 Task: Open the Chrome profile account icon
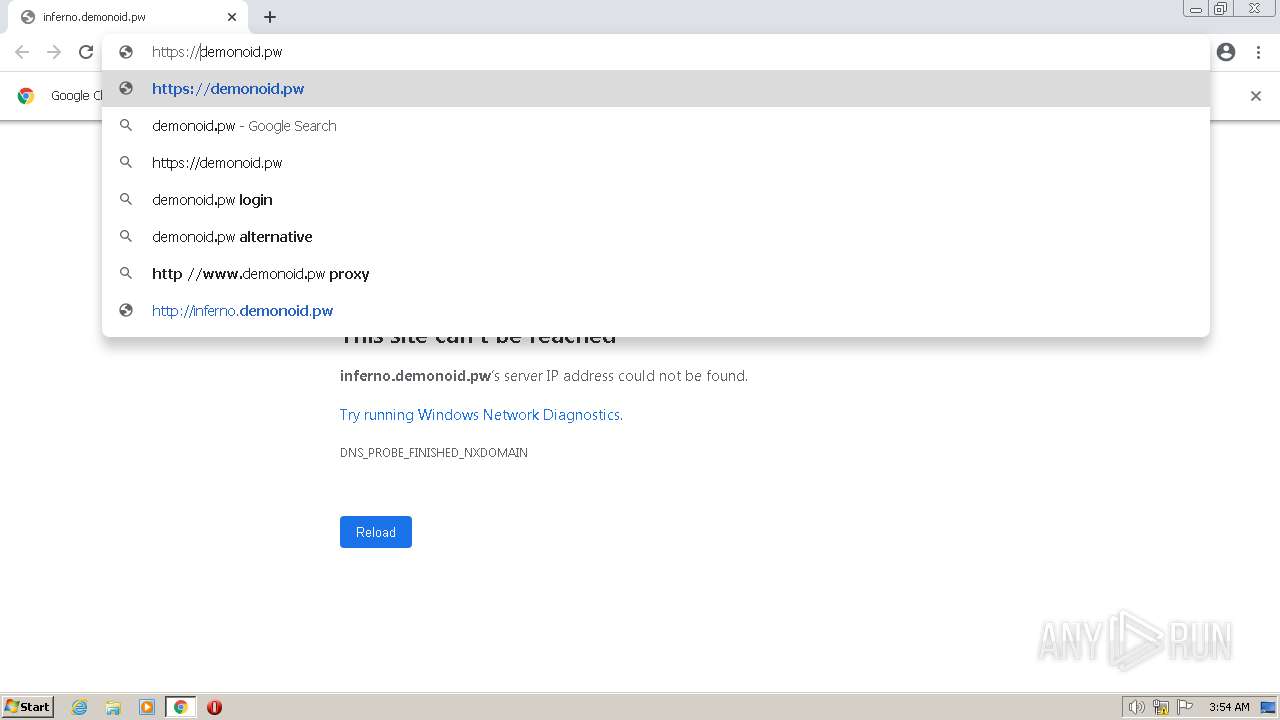click(x=1226, y=52)
